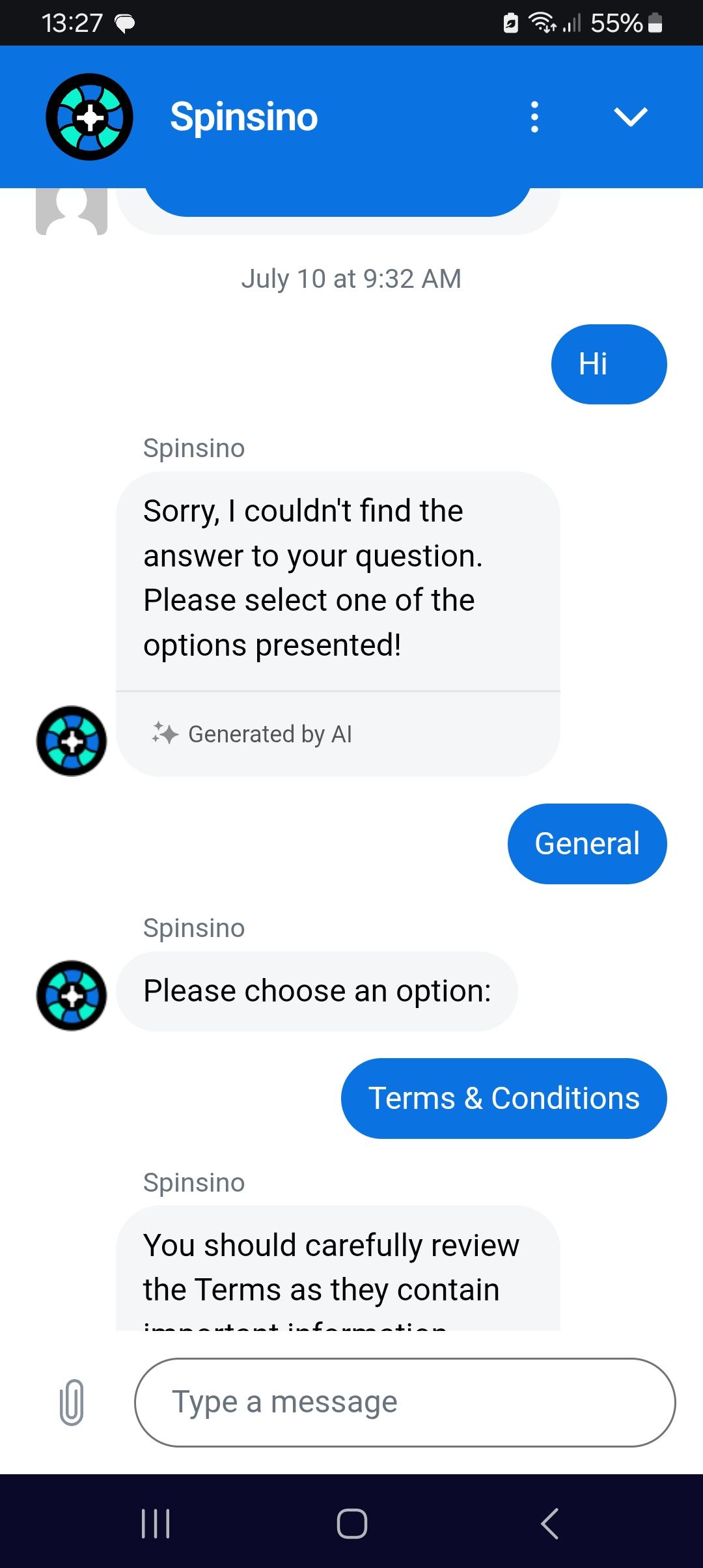The image size is (703, 1568).
Task: Open the three-dot options menu in chat header
Action: point(534,117)
